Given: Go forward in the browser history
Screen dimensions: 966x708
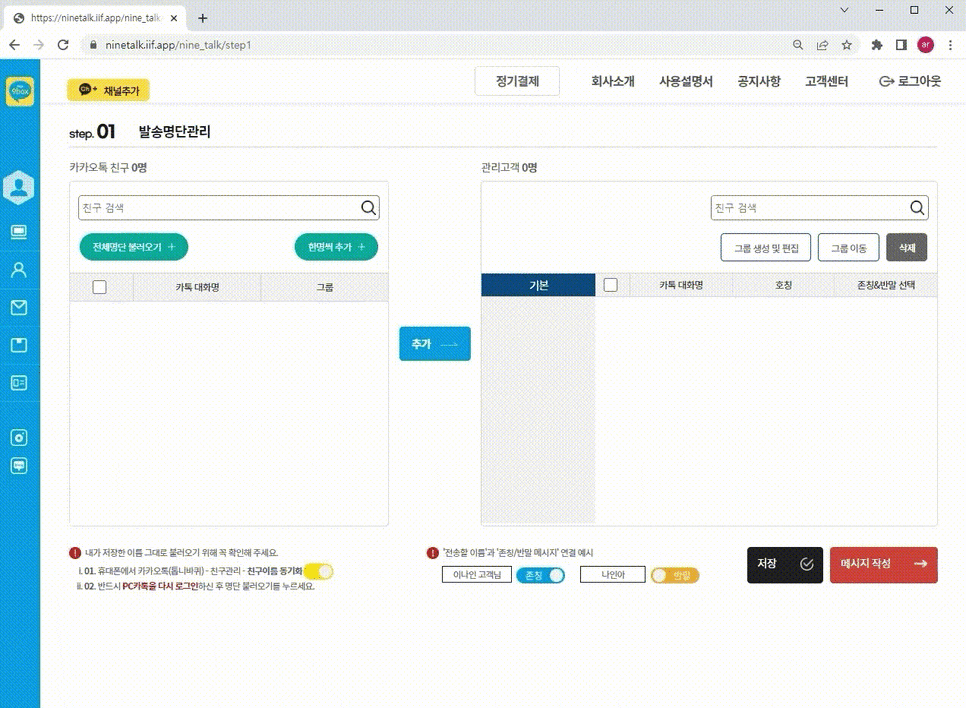Looking at the screenshot, I should coord(39,45).
